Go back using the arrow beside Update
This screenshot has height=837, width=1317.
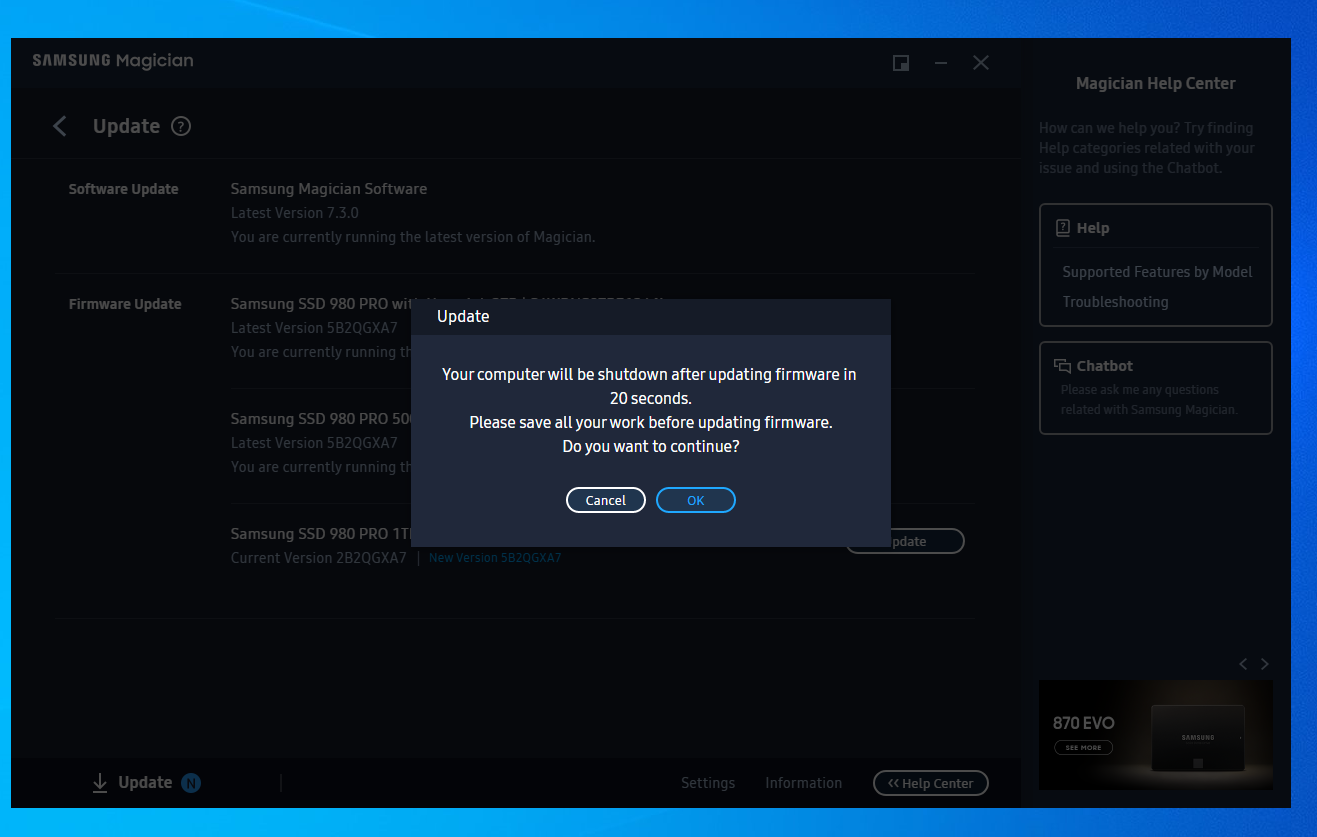60,126
